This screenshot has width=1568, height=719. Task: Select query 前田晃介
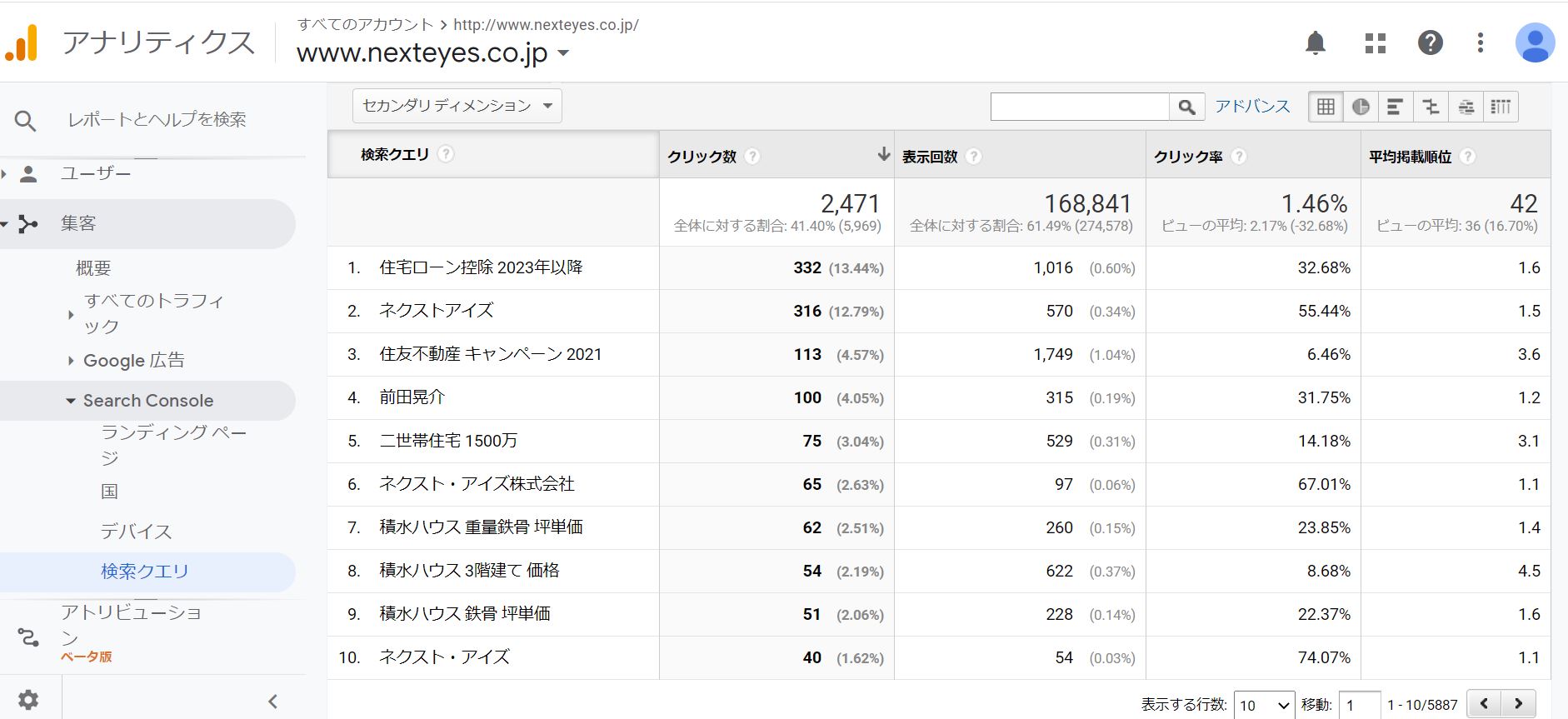[x=412, y=397]
